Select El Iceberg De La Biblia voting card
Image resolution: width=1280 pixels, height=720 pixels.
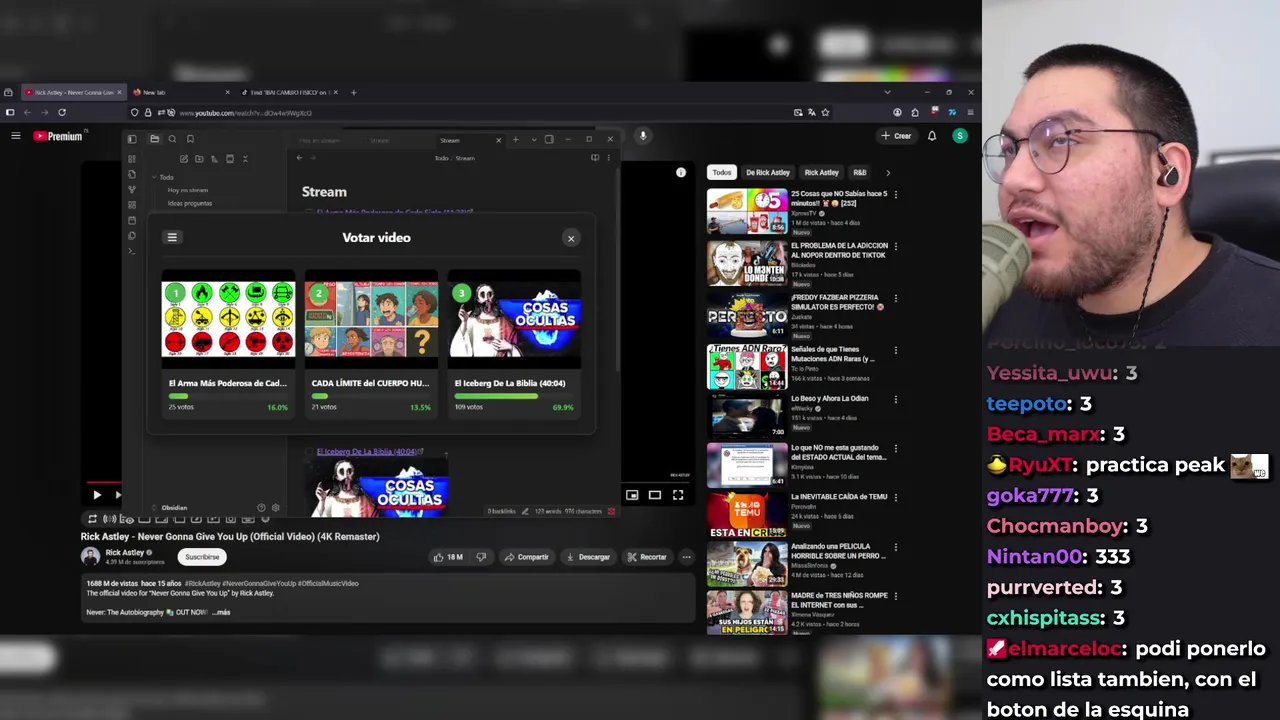(x=514, y=346)
